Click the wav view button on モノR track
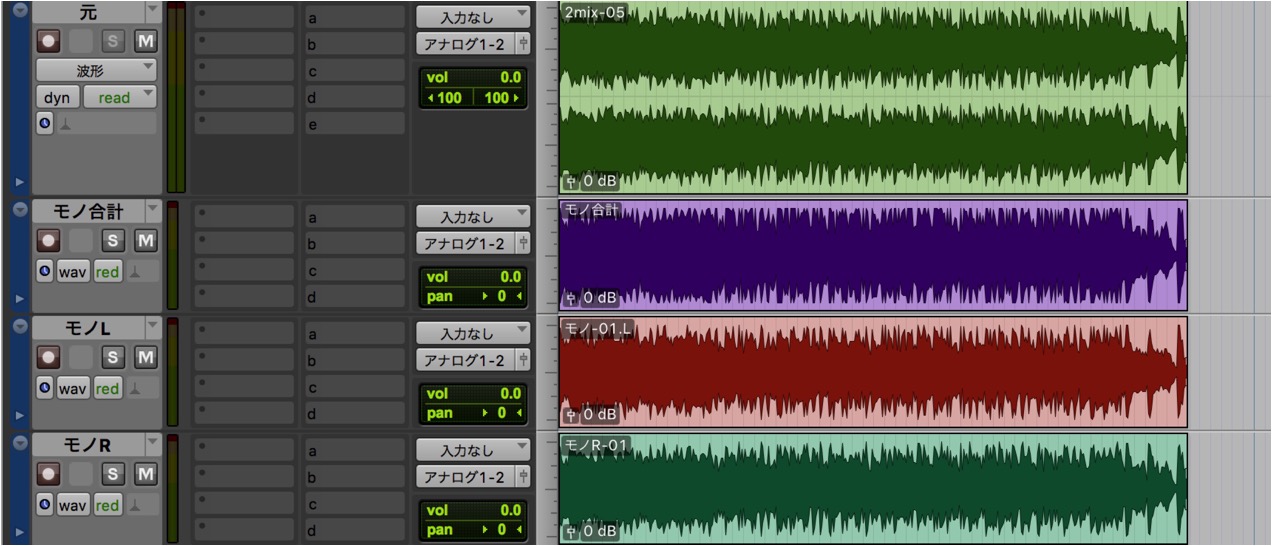This screenshot has width=1272, height=546. point(73,505)
